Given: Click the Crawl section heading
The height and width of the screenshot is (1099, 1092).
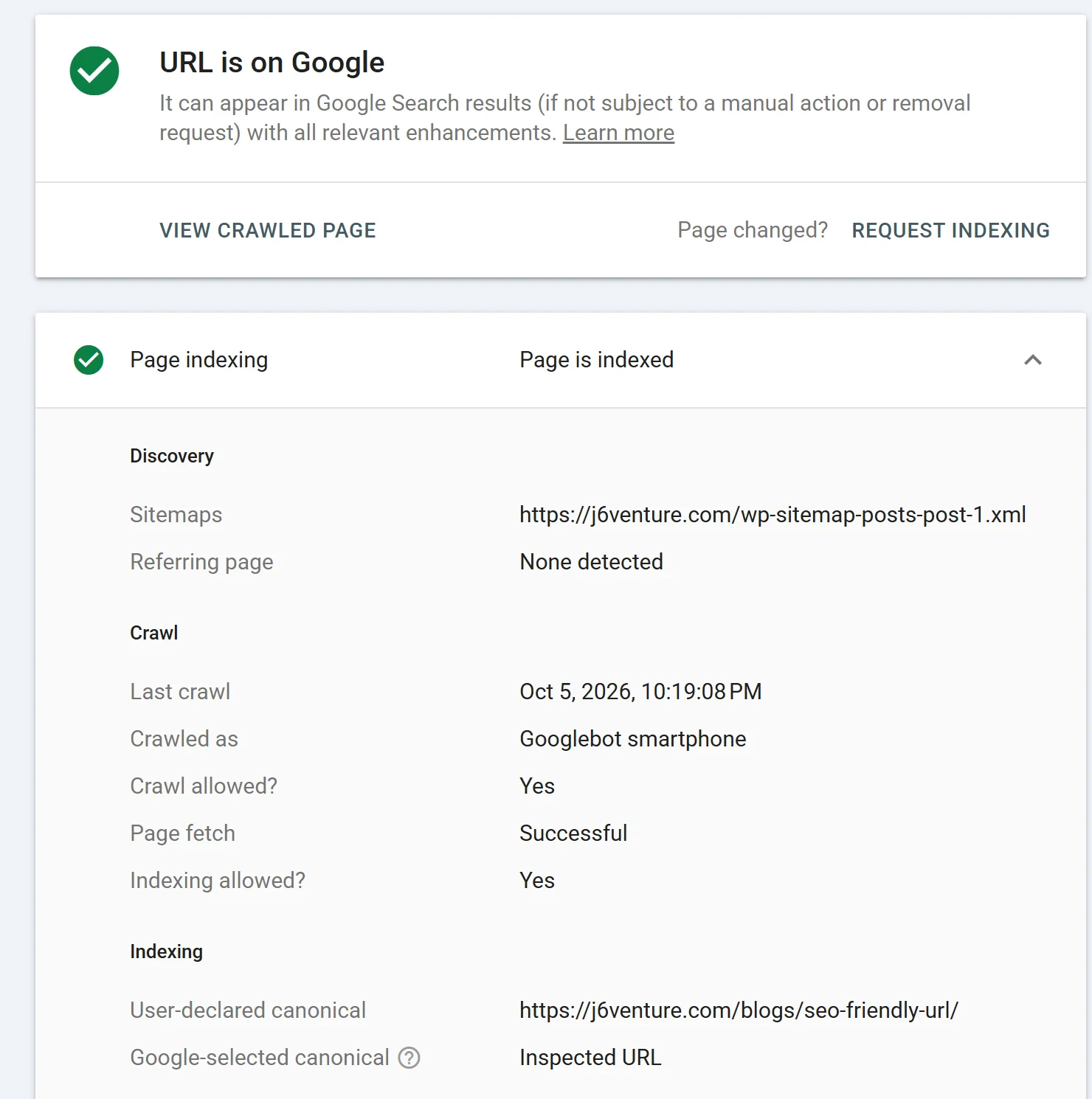Looking at the screenshot, I should click(153, 633).
